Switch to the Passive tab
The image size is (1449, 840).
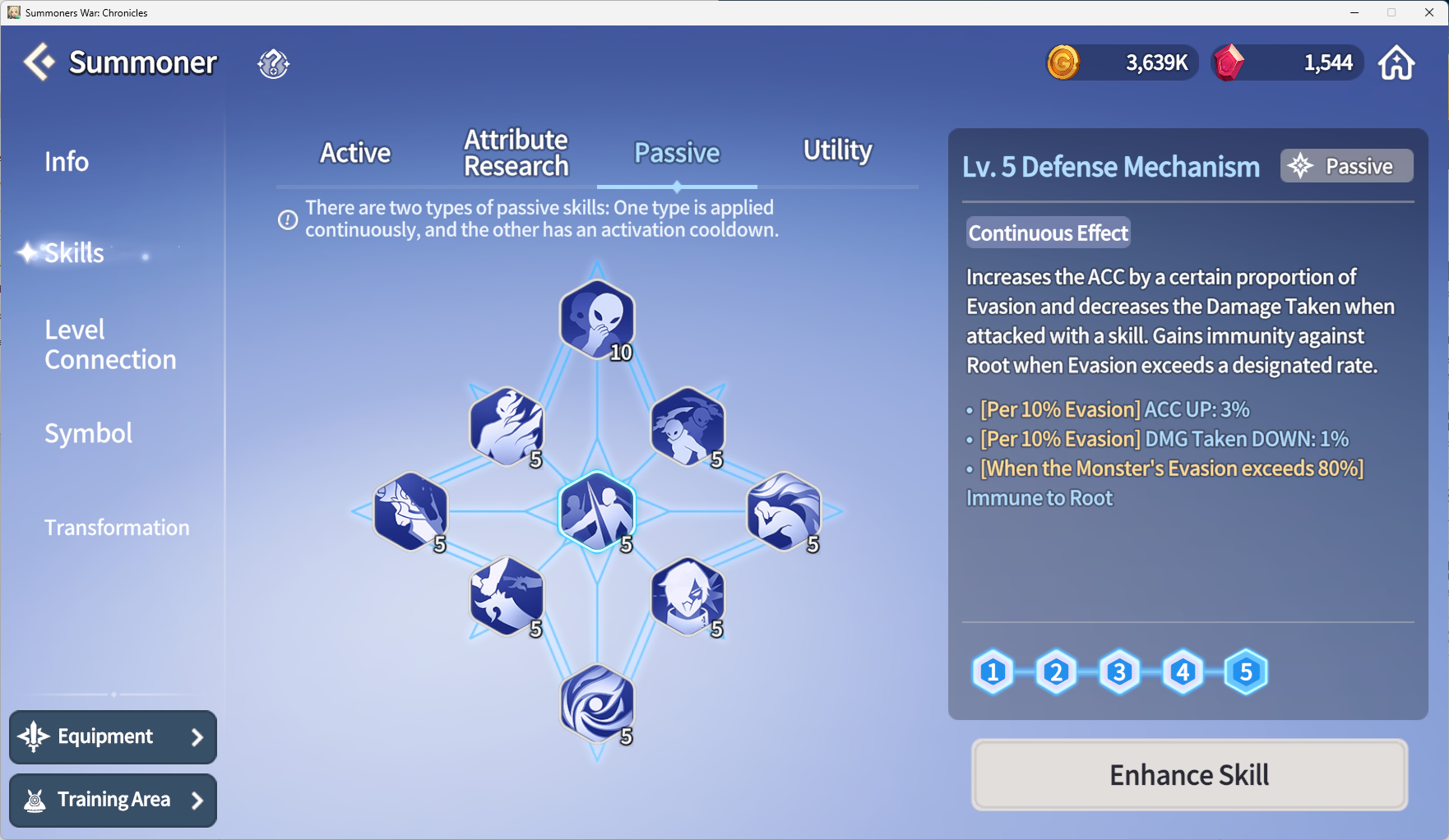point(677,153)
